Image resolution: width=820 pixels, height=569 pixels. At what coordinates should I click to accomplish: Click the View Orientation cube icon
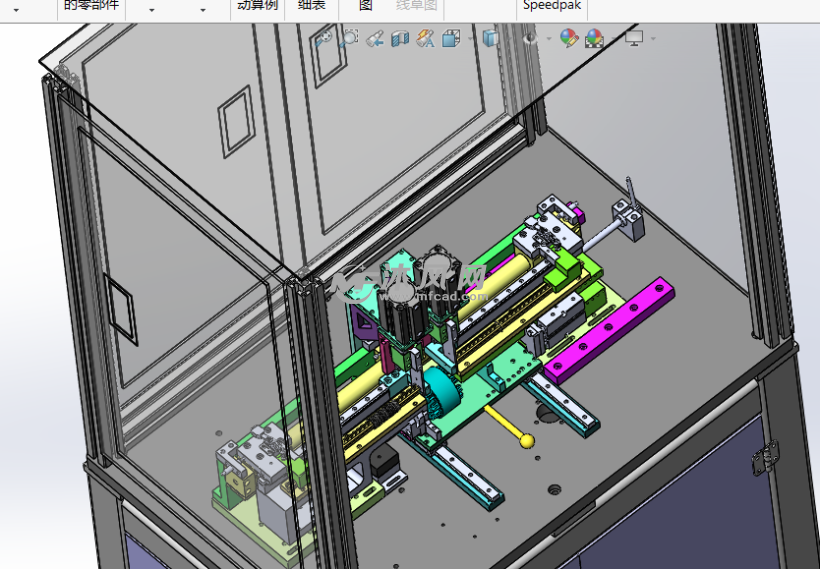(x=450, y=39)
